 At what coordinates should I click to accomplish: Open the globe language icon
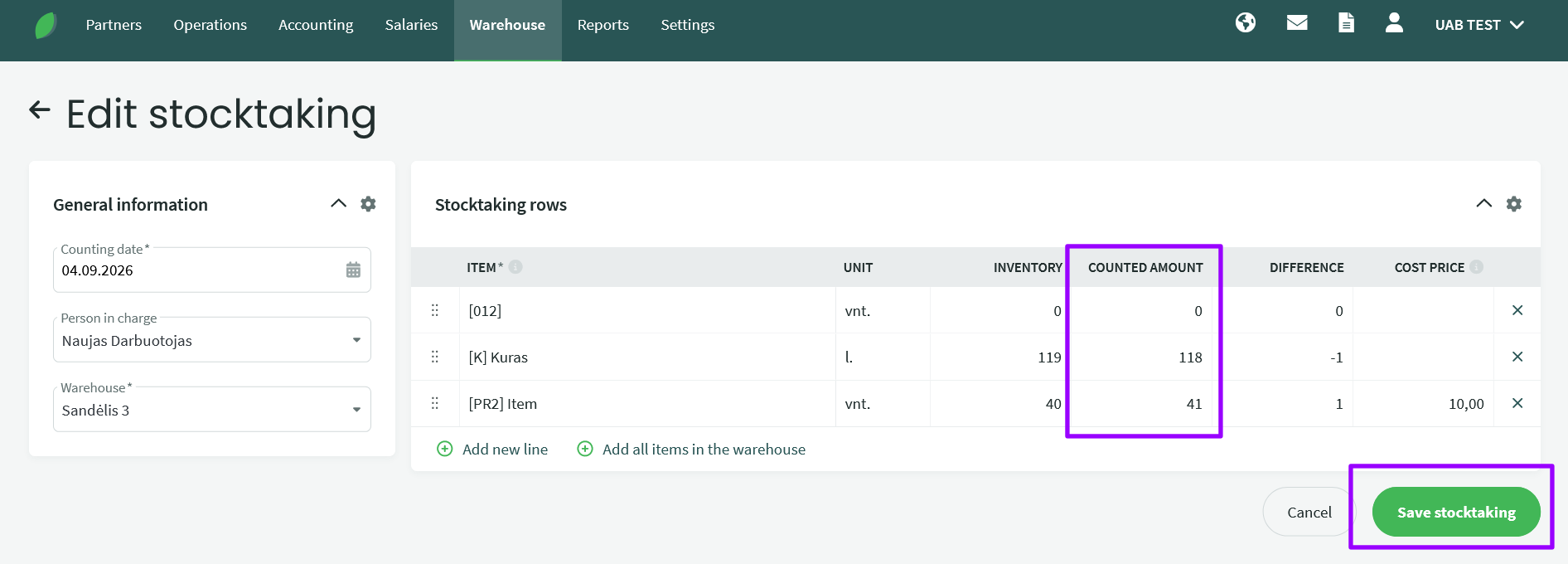click(x=1246, y=22)
